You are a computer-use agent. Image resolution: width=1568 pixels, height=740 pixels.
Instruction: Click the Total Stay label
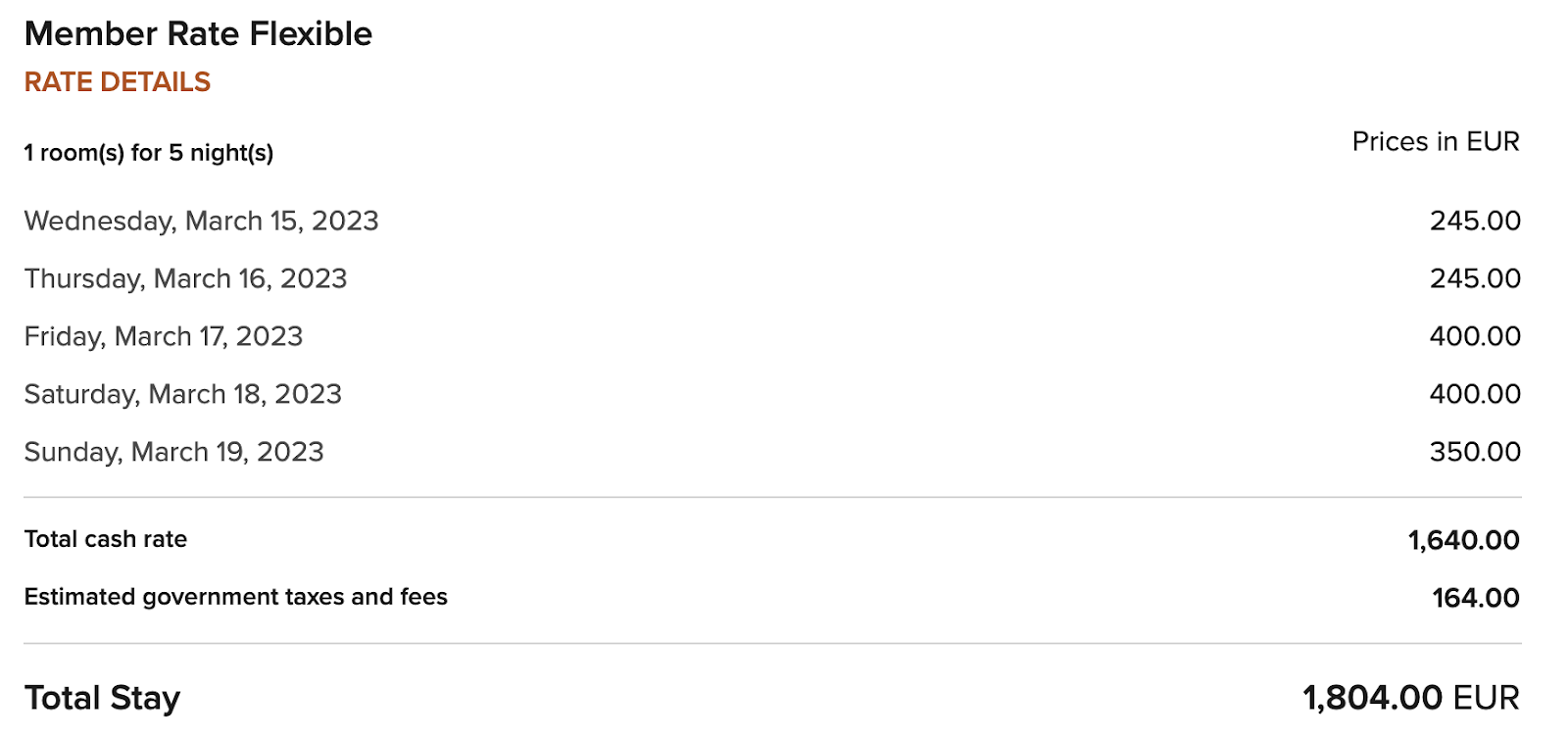(x=103, y=698)
